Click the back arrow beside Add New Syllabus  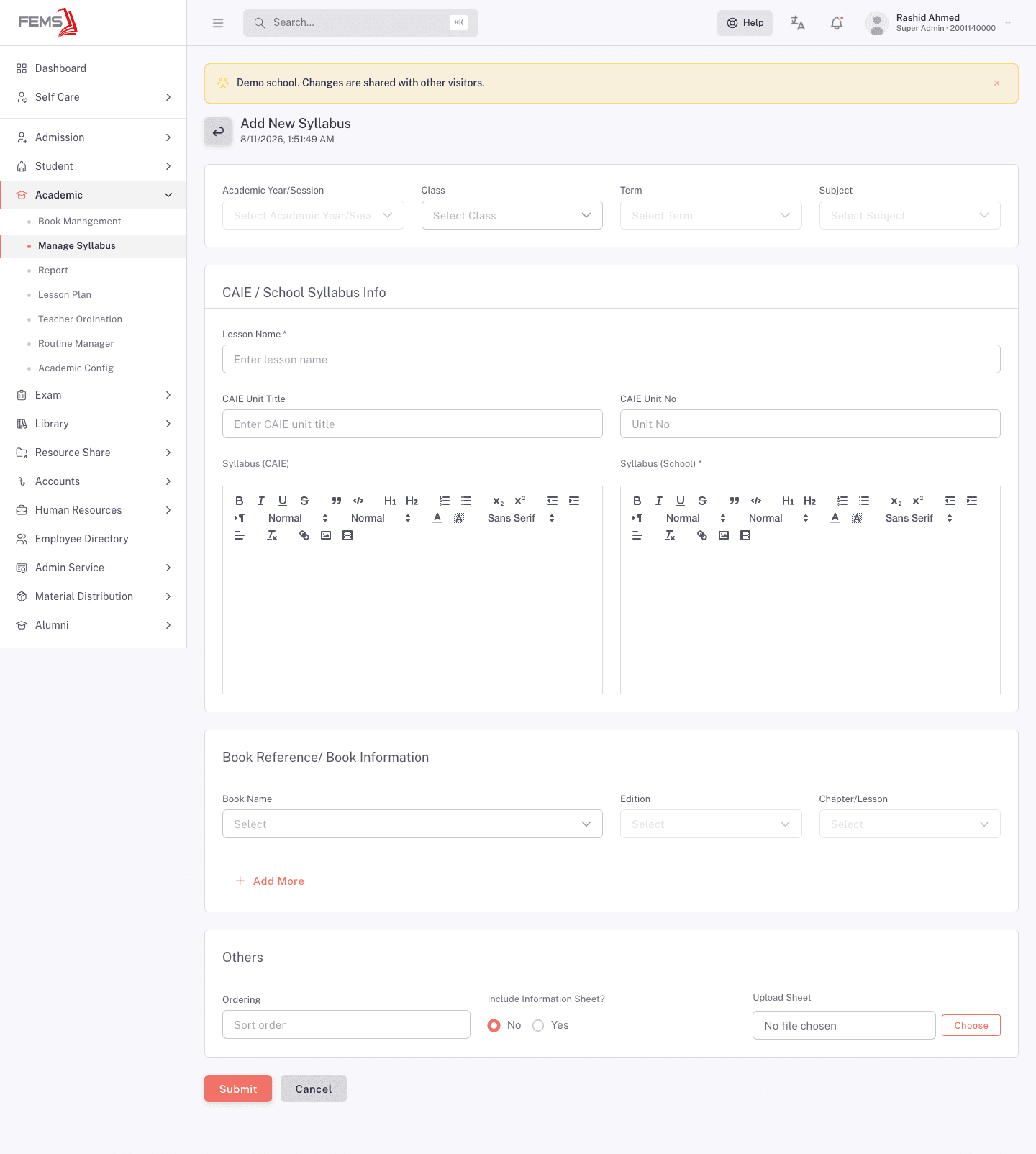[x=218, y=132]
